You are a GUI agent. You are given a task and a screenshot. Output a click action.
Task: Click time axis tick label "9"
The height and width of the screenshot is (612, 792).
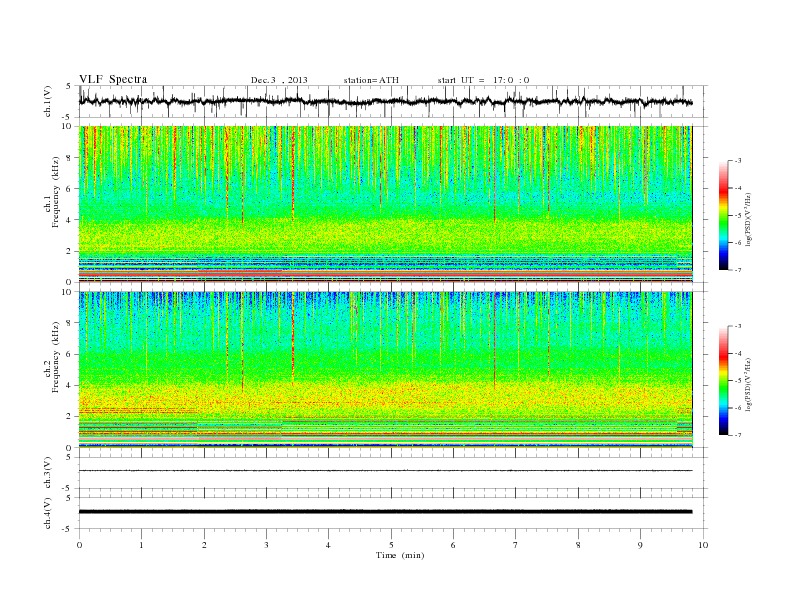pos(640,545)
